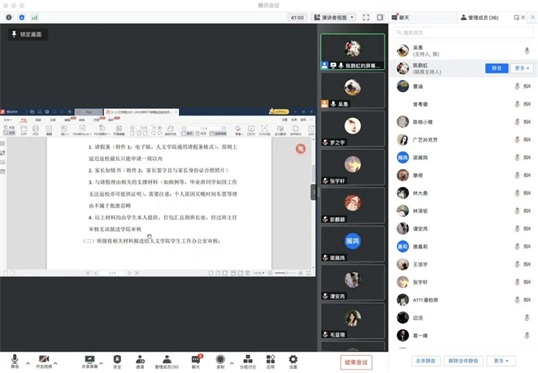Select the 管理成员 members tab
The height and width of the screenshot is (373, 538).
pos(479,17)
